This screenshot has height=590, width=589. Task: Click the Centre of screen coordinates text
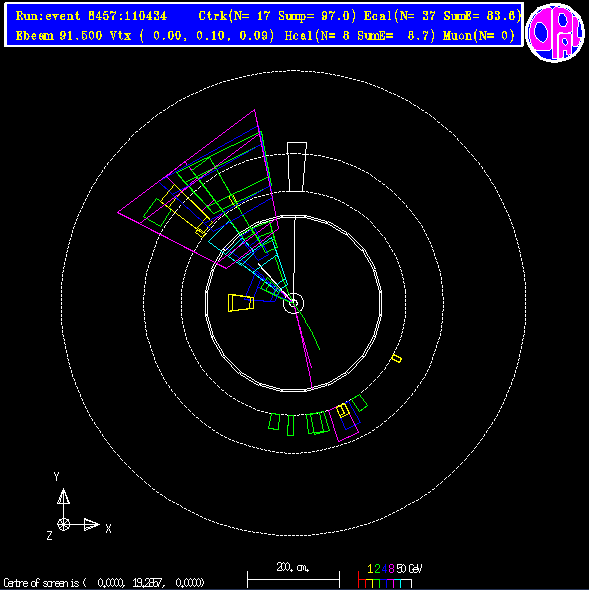104,583
